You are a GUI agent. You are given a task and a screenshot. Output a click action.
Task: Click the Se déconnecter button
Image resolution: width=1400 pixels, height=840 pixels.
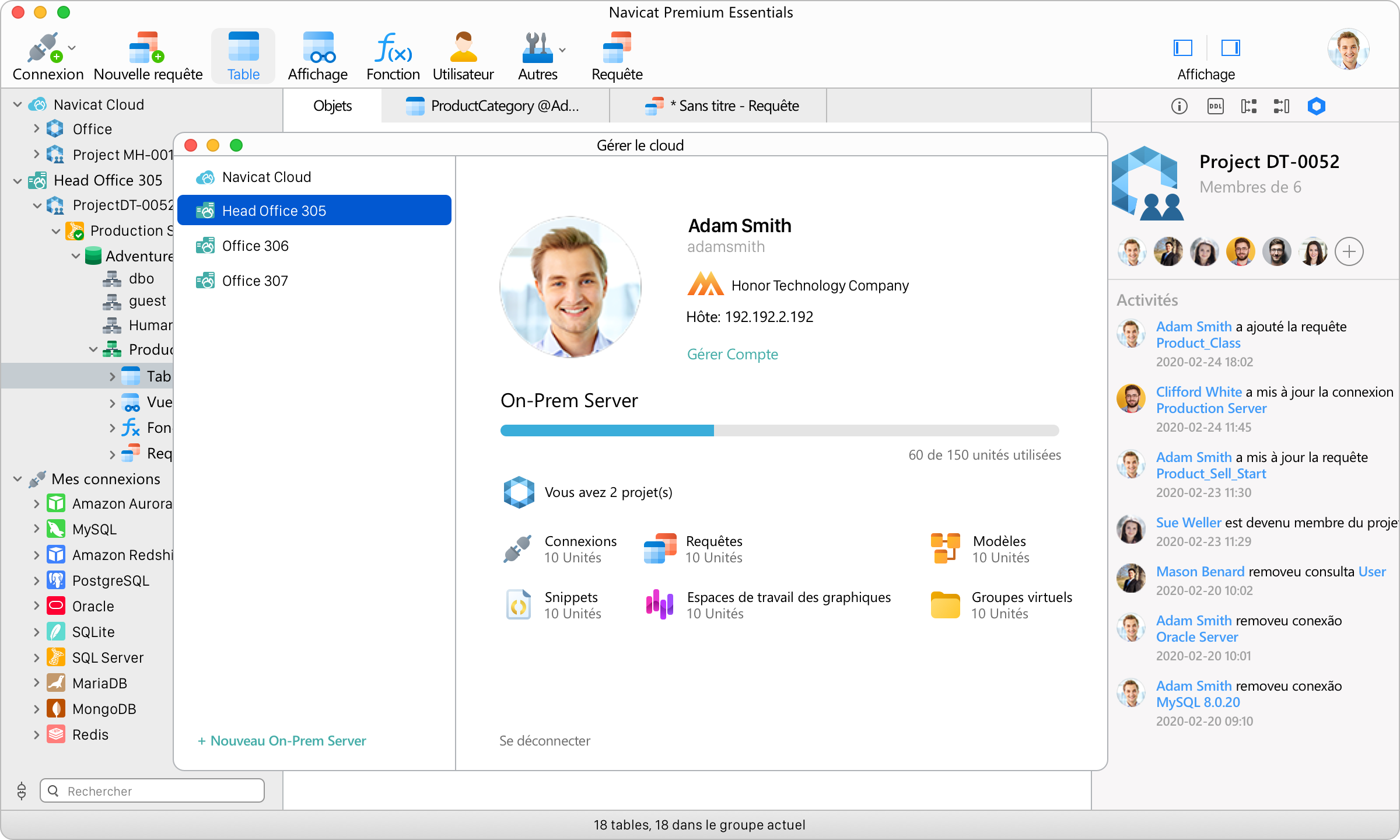pyautogui.click(x=545, y=741)
